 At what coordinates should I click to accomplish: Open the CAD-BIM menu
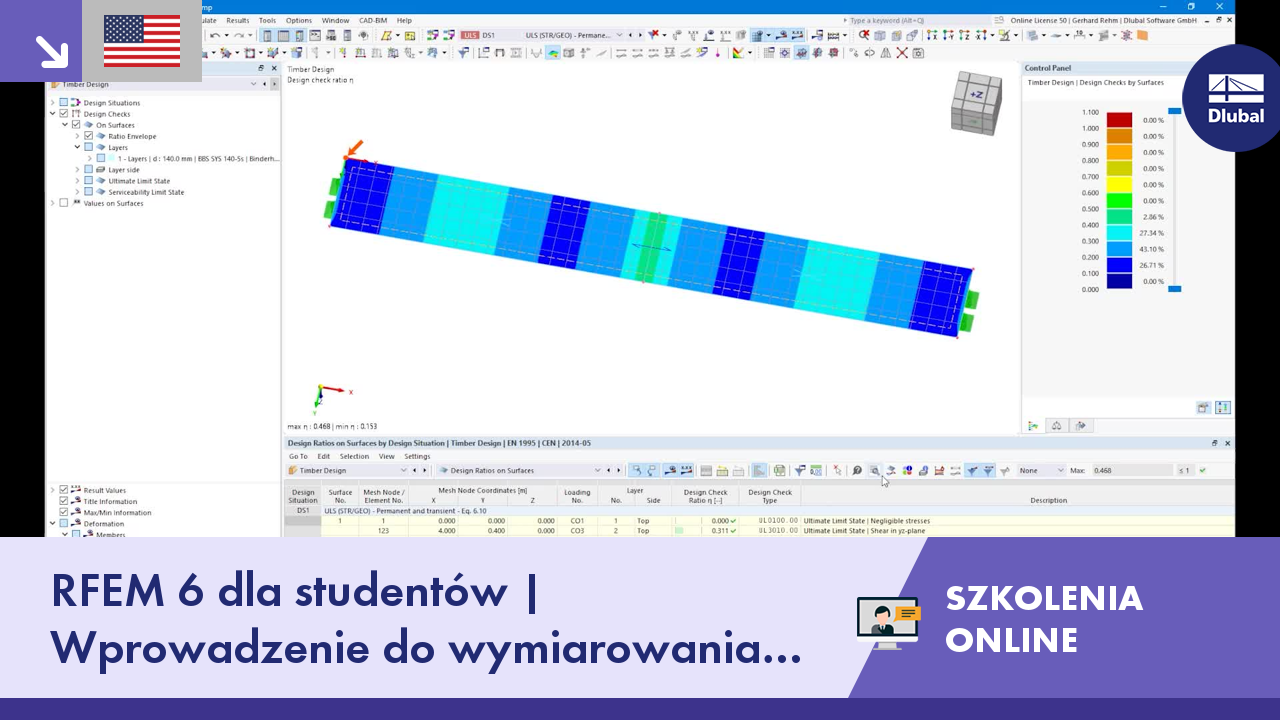click(373, 20)
